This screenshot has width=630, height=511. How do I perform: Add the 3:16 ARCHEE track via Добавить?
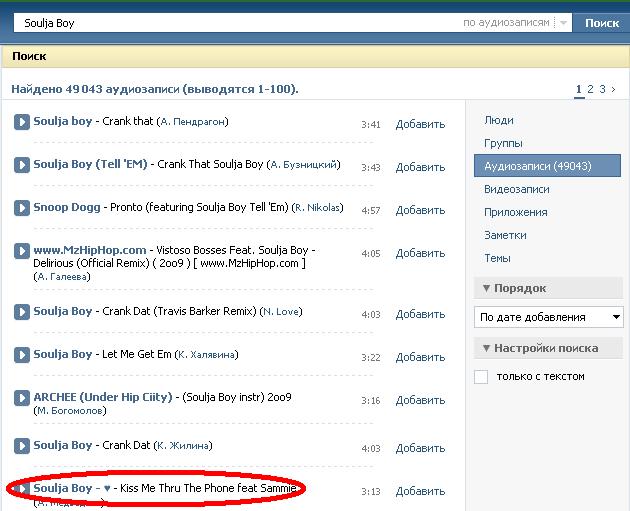[420, 401]
